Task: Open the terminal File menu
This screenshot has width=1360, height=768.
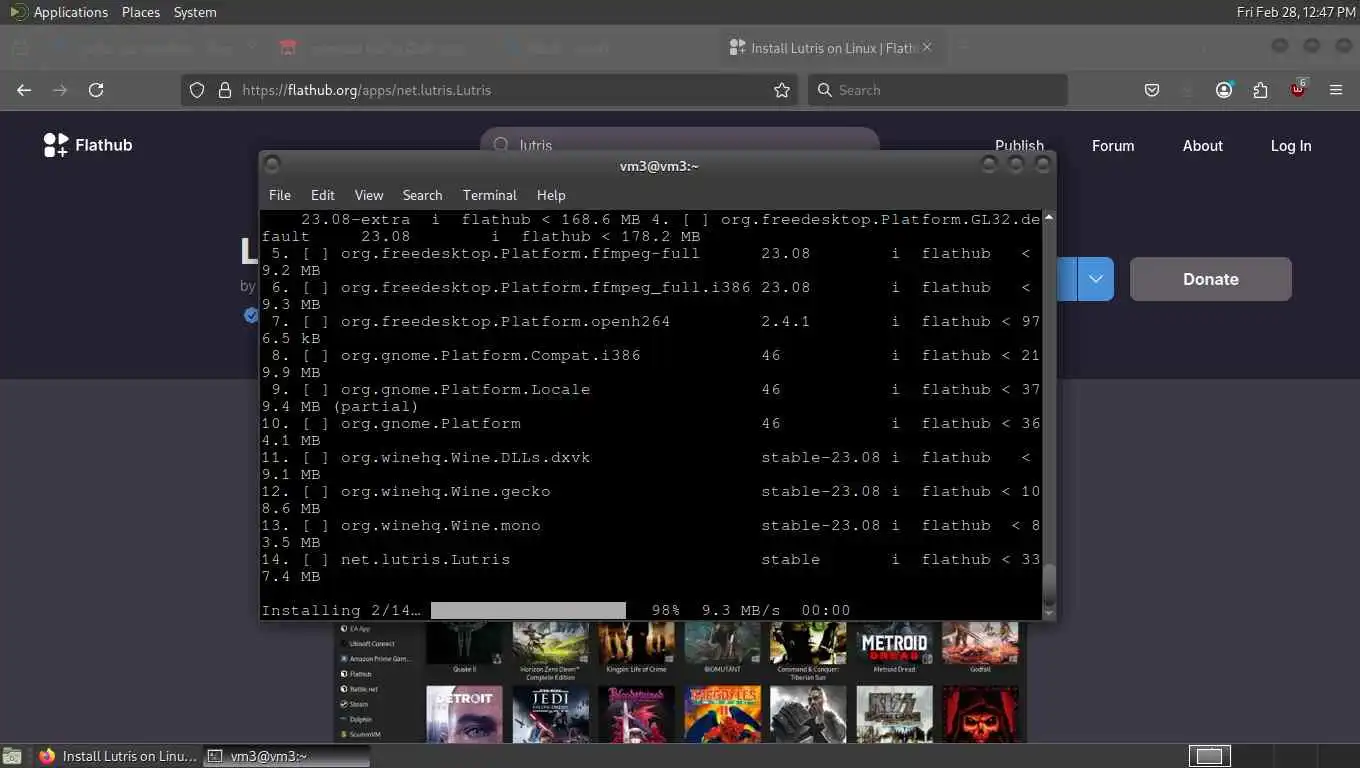Action: [x=280, y=195]
